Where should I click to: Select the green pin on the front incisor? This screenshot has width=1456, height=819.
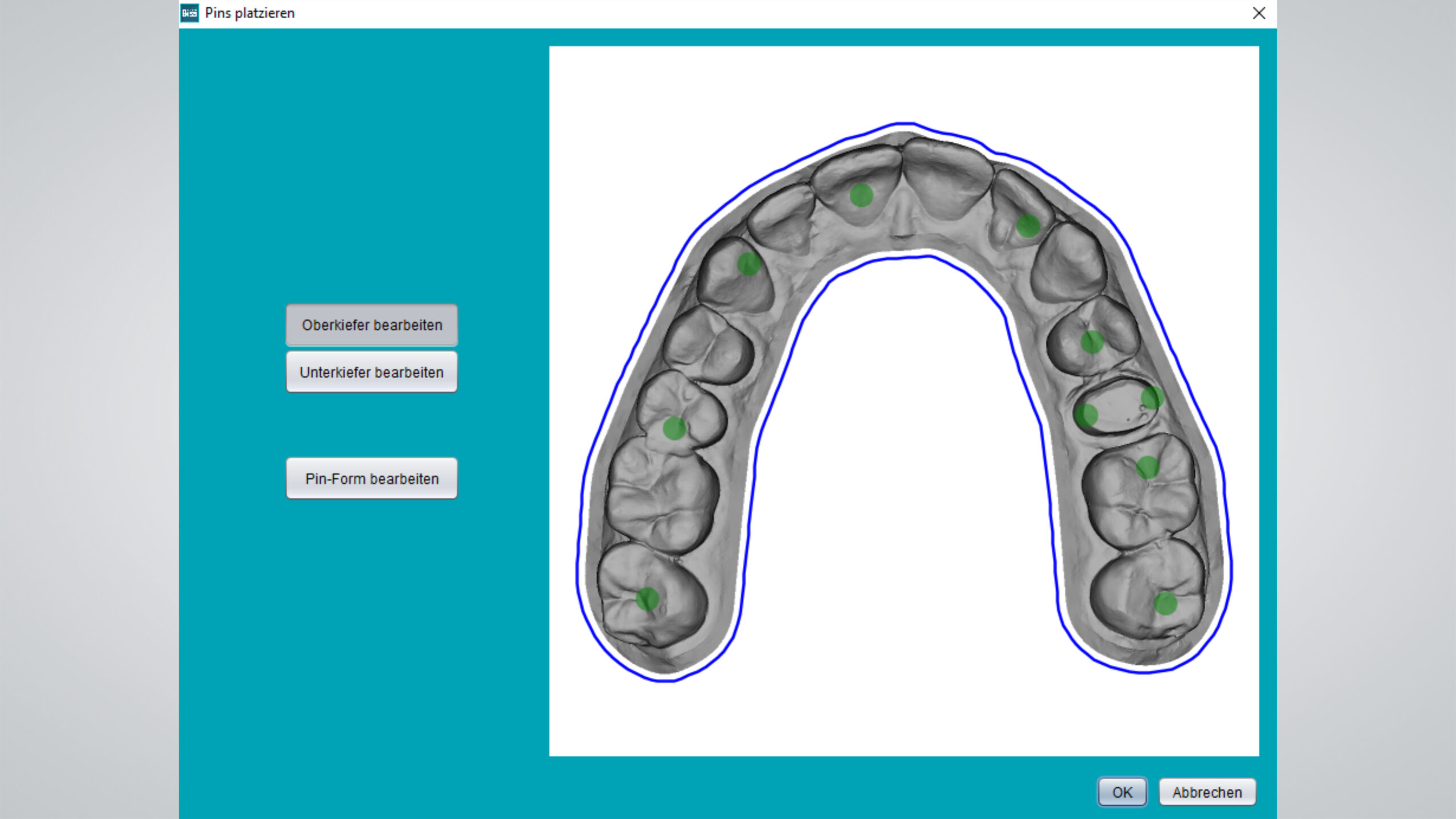click(861, 195)
